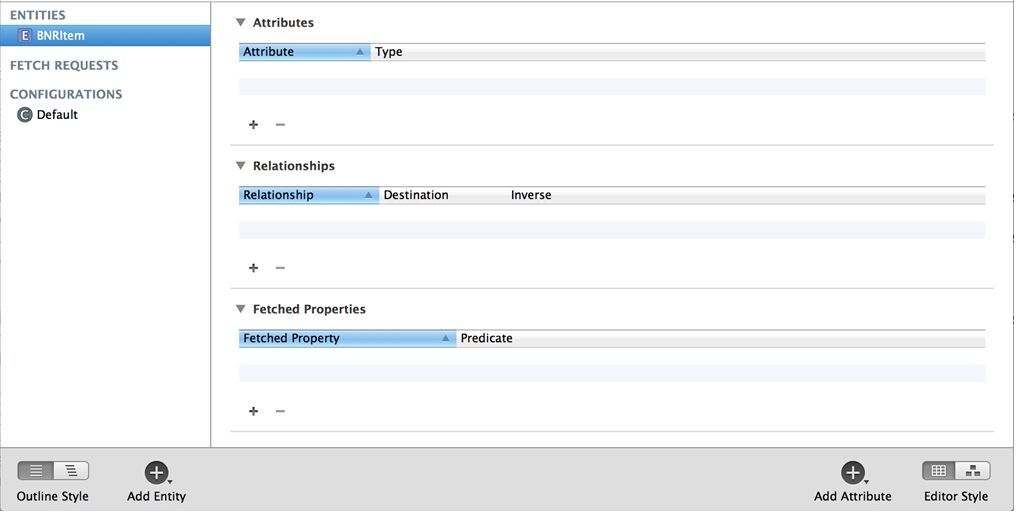The height and width of the screenshot is (515, 1016).
Task: Remove fetched property with minus button
Action: coord(280,411)
